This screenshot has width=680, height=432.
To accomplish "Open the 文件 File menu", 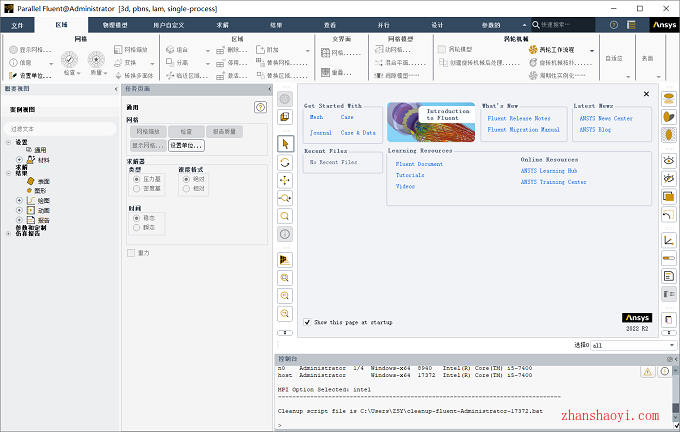I will pyautogui.click(x=17, y=25).
